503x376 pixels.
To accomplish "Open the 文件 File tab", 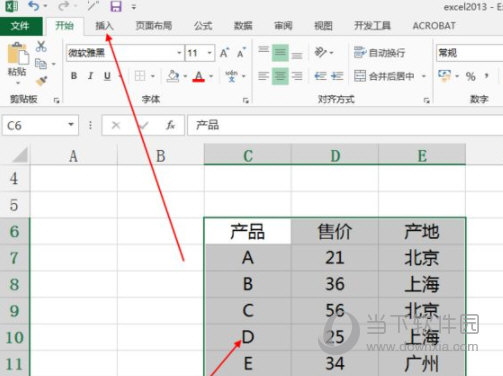I will (x=20, y=26).
